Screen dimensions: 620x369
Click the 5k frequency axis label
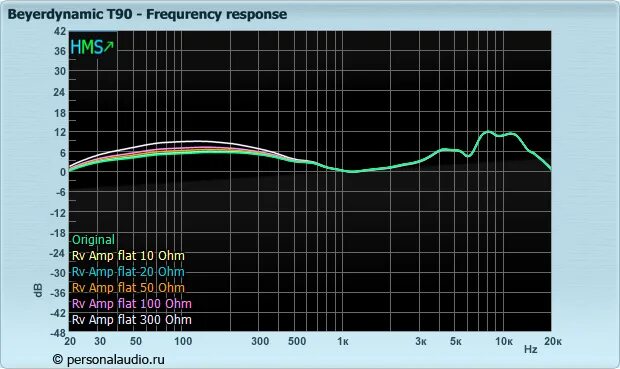coord(456,341)
